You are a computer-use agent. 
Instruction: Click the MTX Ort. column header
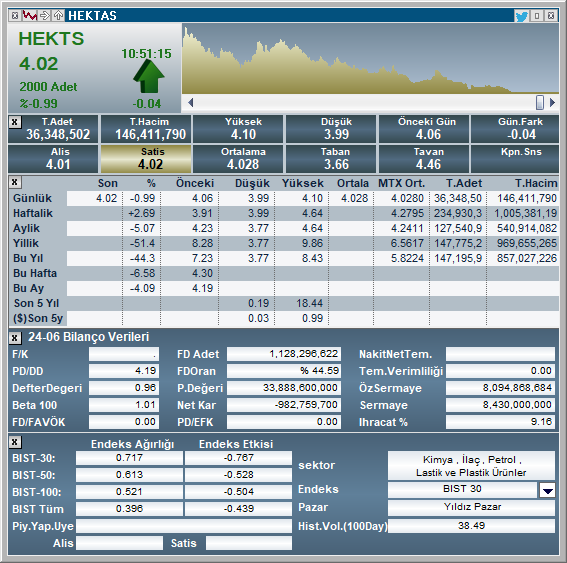[x=401, y=183]
